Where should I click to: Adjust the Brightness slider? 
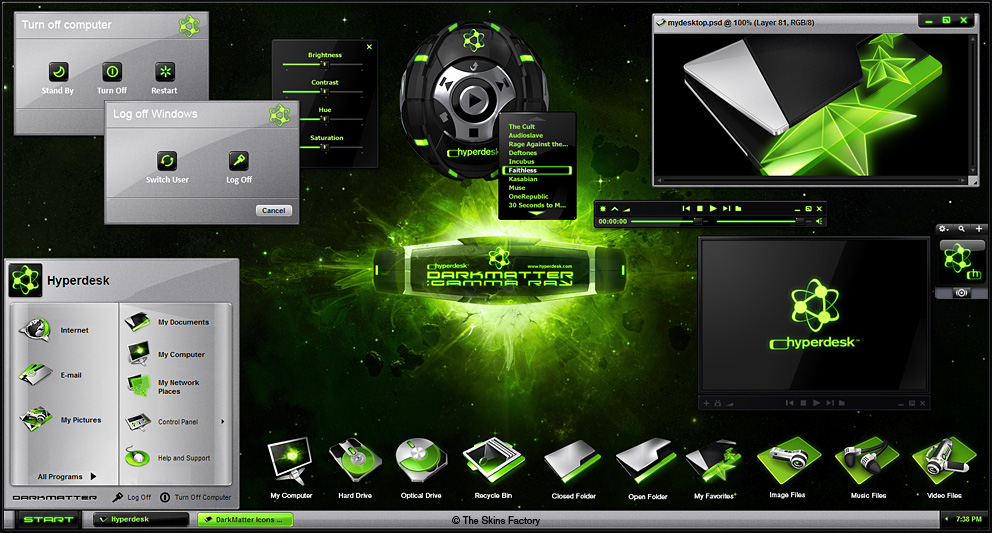323,64
